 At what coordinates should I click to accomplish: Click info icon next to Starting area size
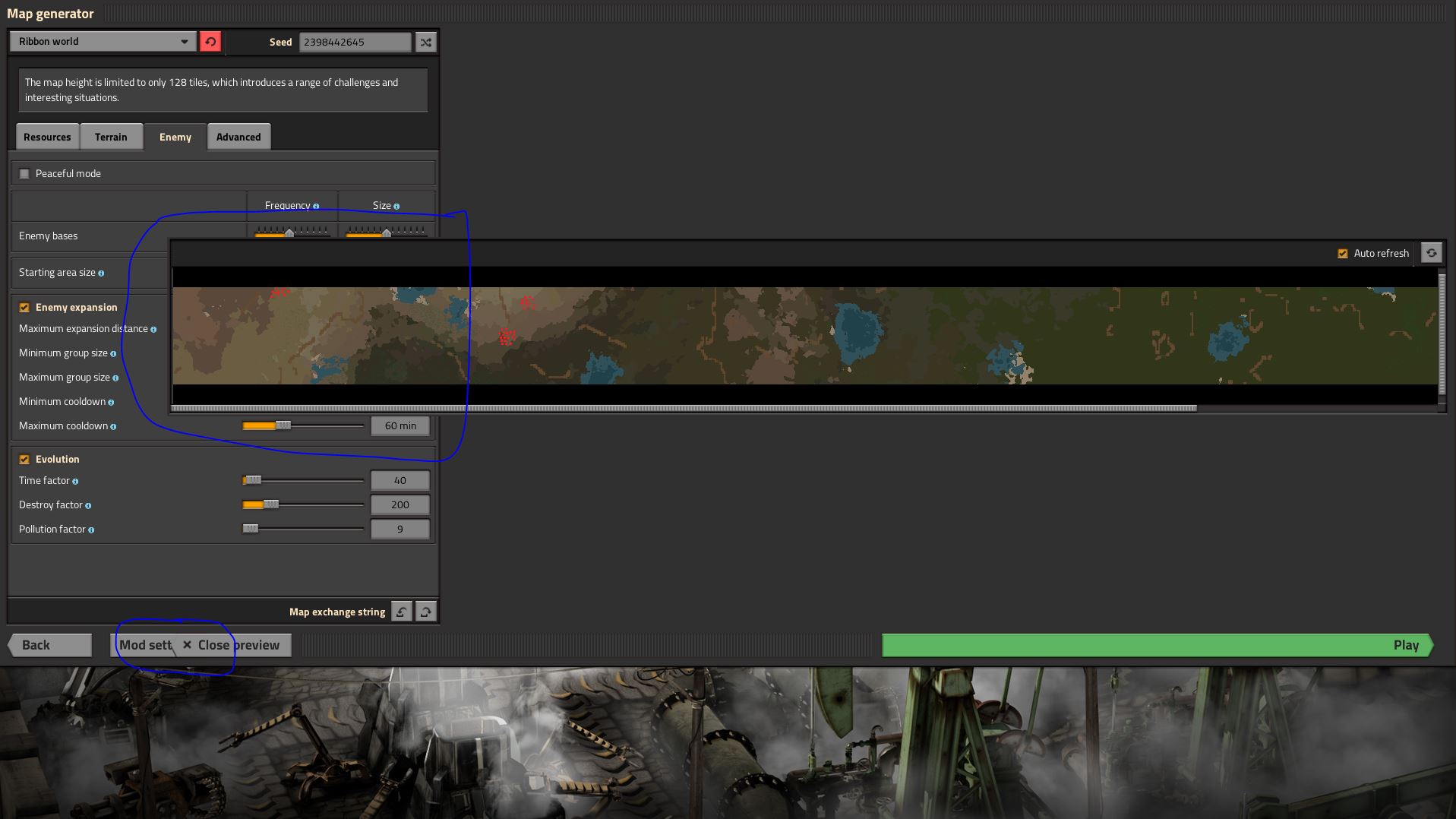101,273
